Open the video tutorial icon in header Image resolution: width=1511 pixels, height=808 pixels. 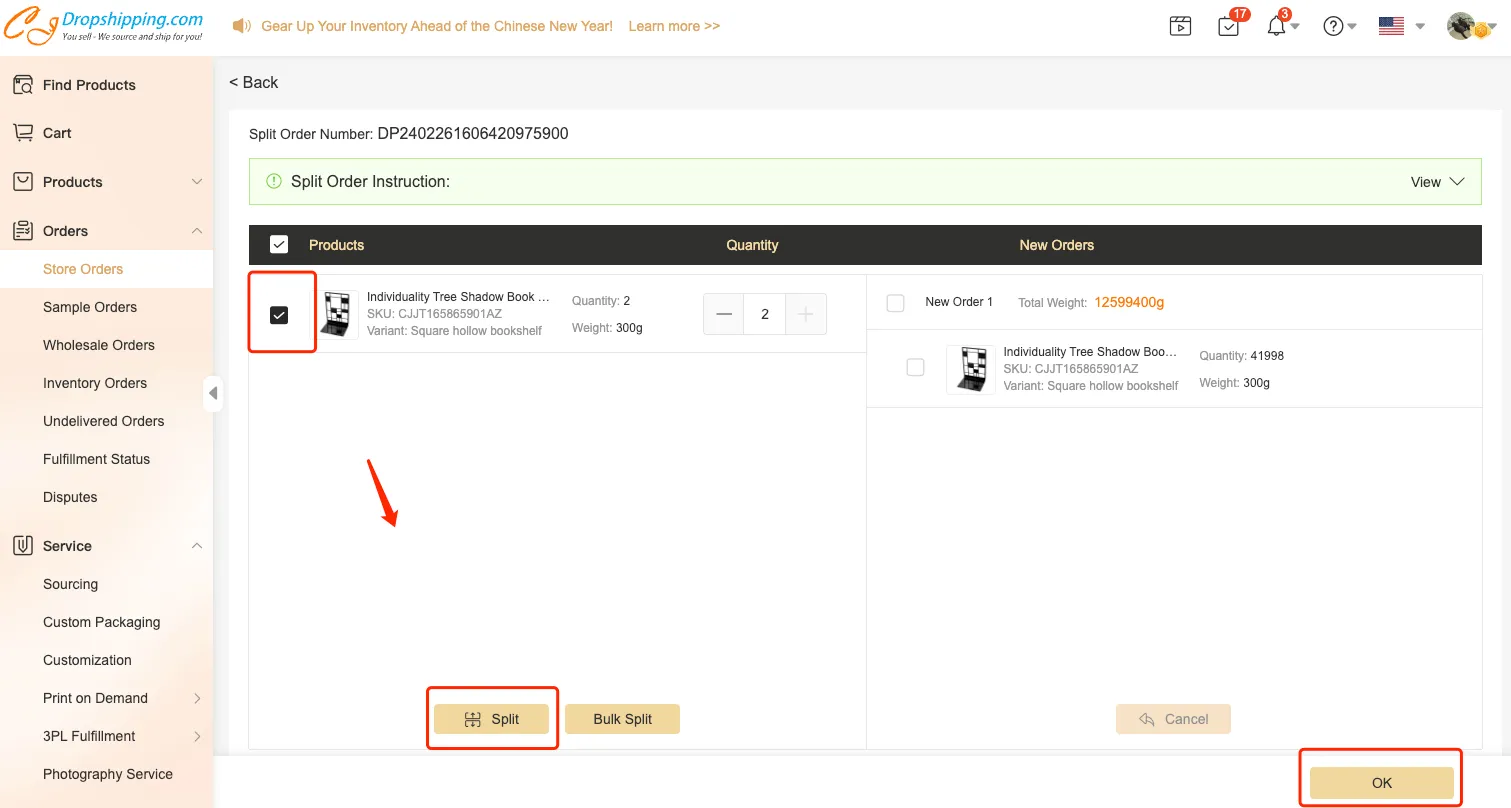[1181, 27]
